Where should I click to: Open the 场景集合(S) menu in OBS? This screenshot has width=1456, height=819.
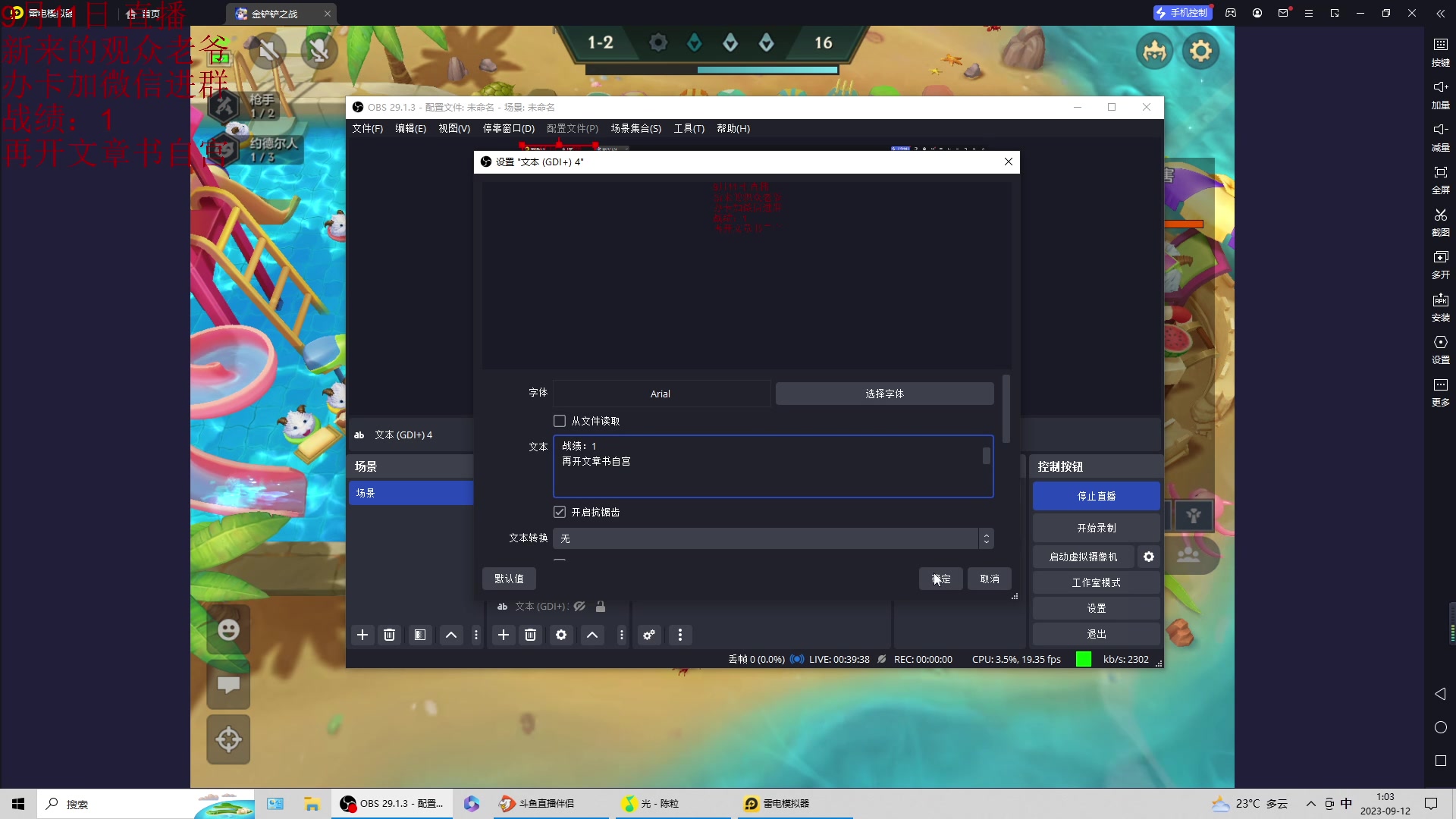pos(636,128)
